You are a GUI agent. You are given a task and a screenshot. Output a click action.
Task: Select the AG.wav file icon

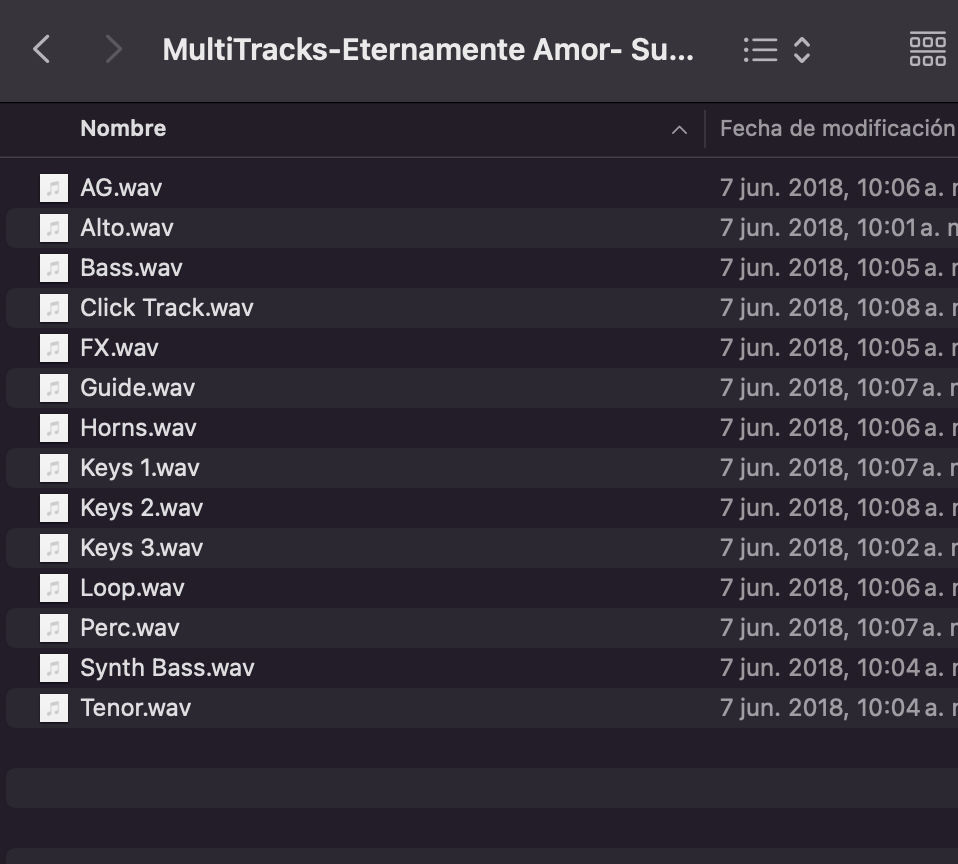click(x=54, y=188)
